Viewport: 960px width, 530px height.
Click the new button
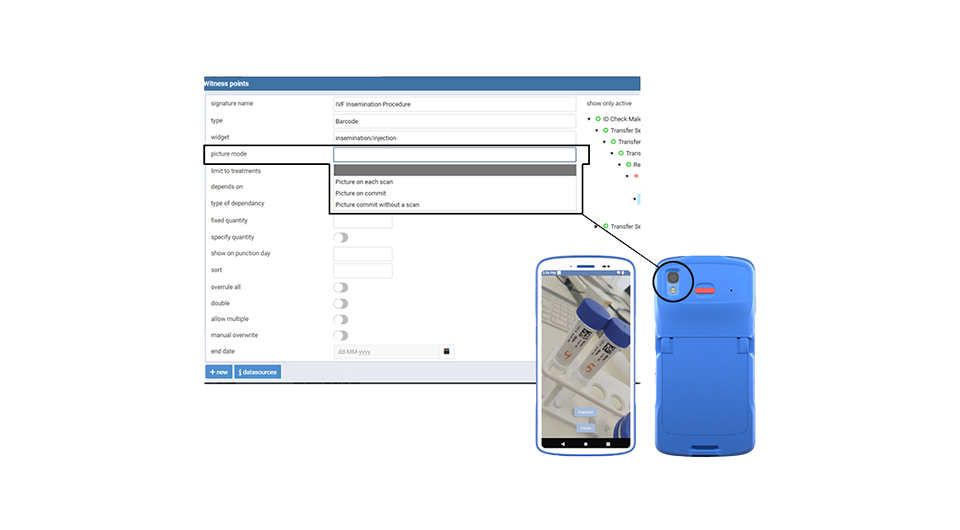point(218,372)
